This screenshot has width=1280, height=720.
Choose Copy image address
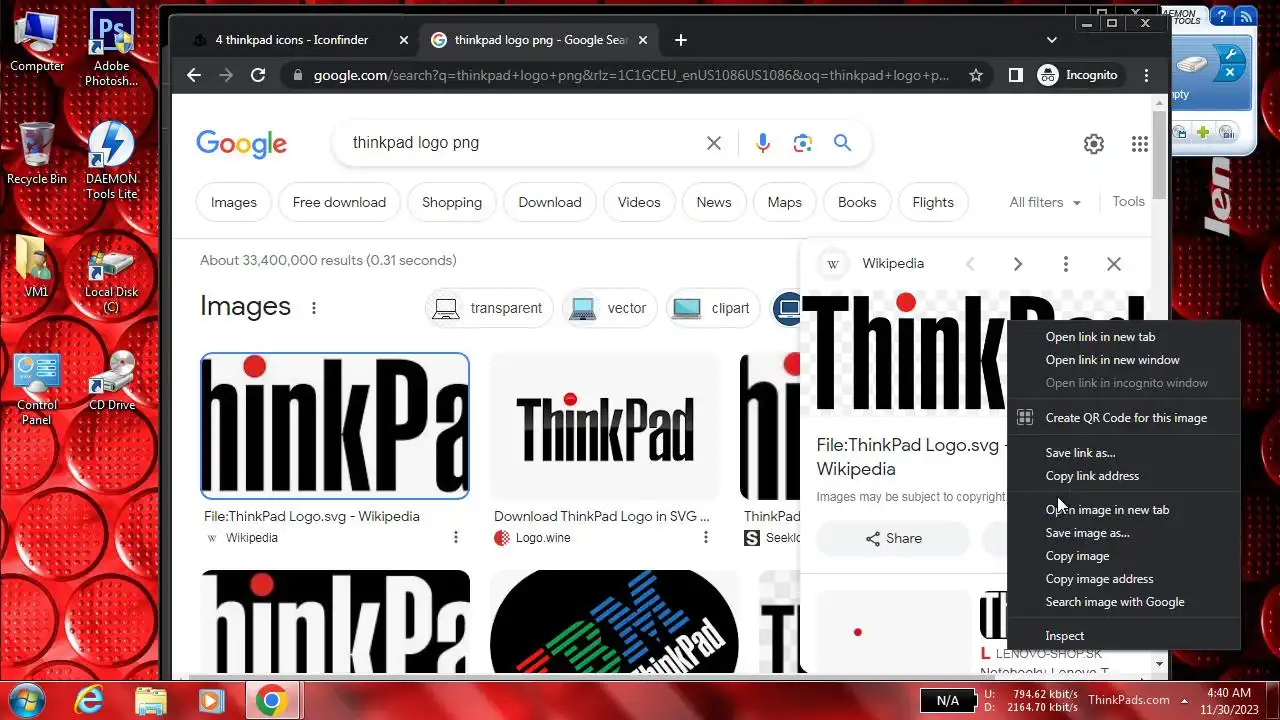pyautogui.click(x=1124, y=579)
